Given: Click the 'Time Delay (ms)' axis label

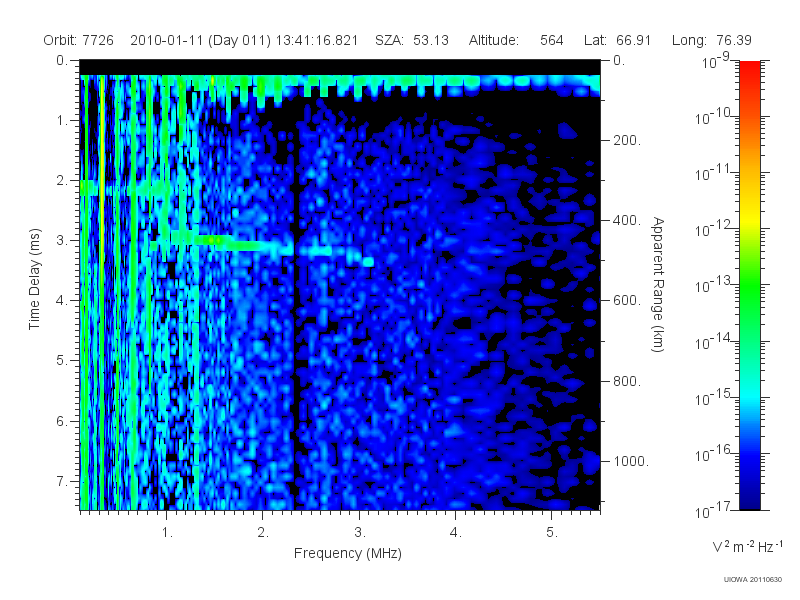Looking at the screenshot, I should click(x=34, y=279).
